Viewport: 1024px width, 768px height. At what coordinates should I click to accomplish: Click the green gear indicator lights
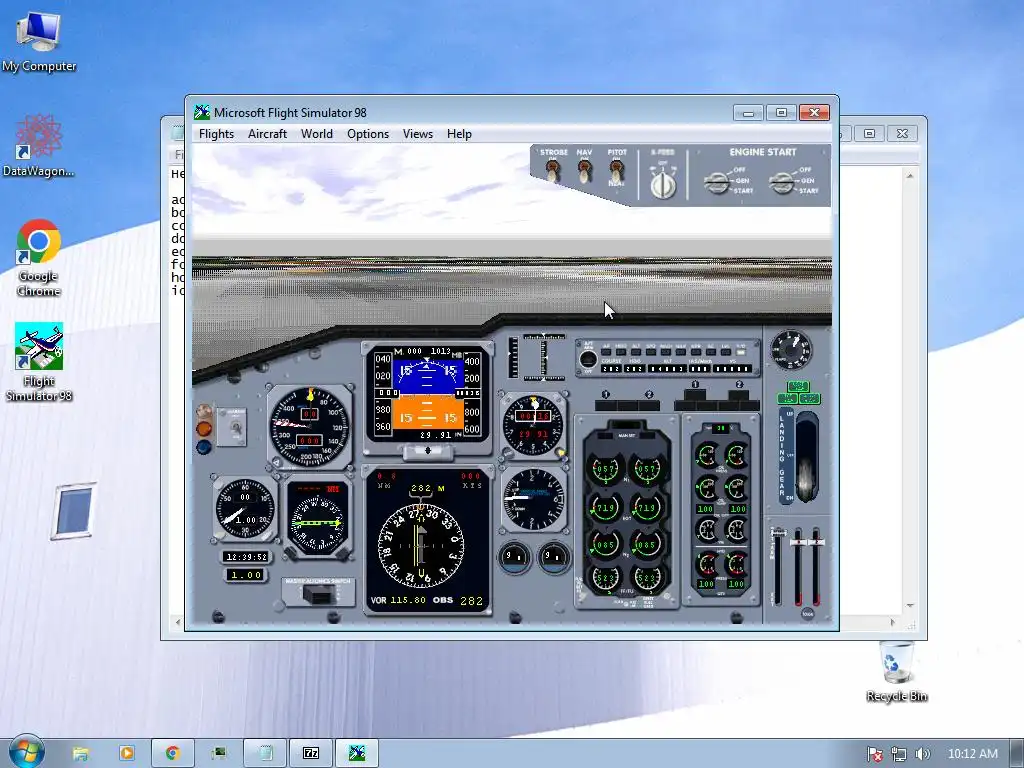[x=799, y=393]
